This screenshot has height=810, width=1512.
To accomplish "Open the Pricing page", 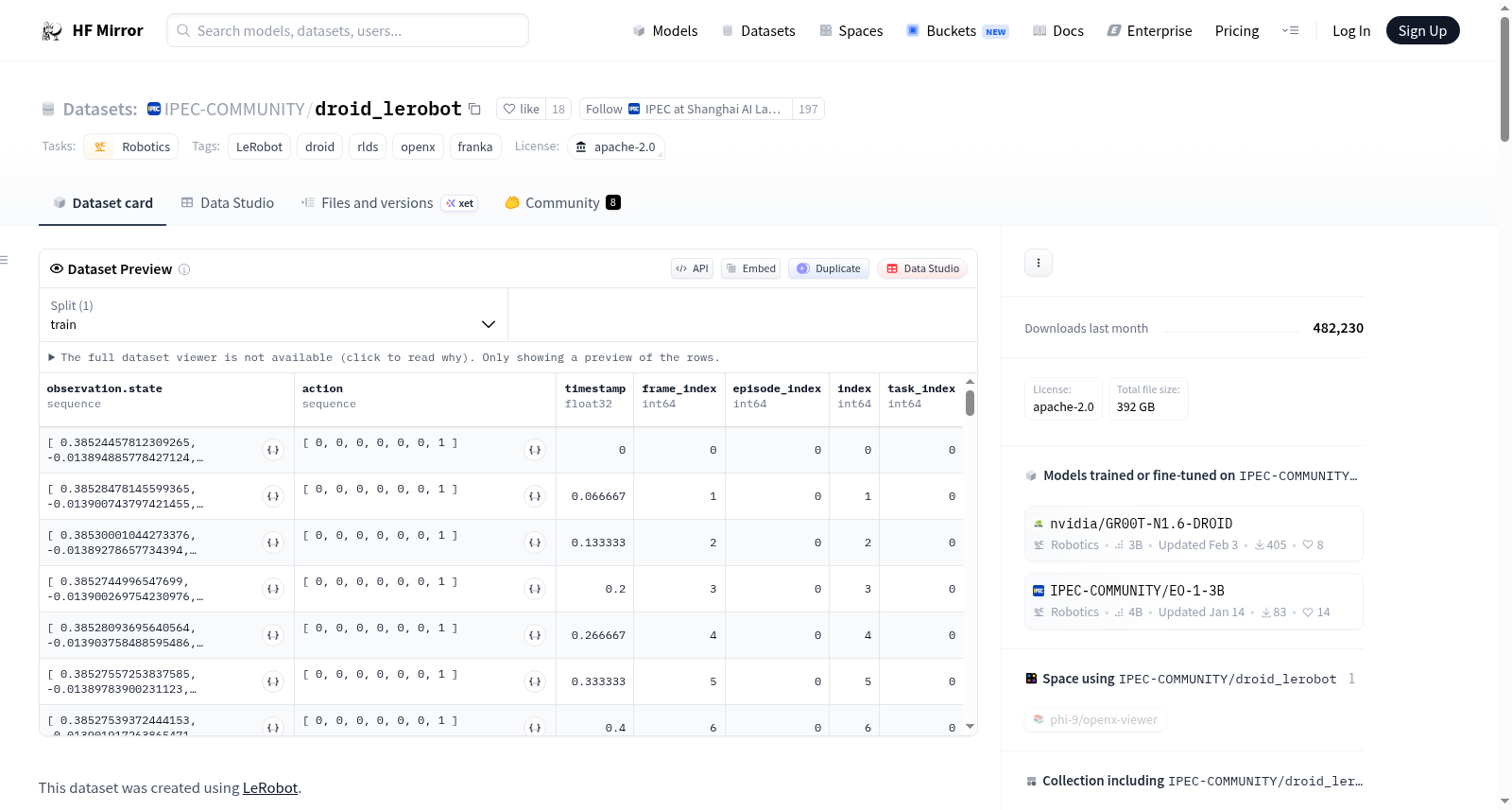I will pos(1237,31).
